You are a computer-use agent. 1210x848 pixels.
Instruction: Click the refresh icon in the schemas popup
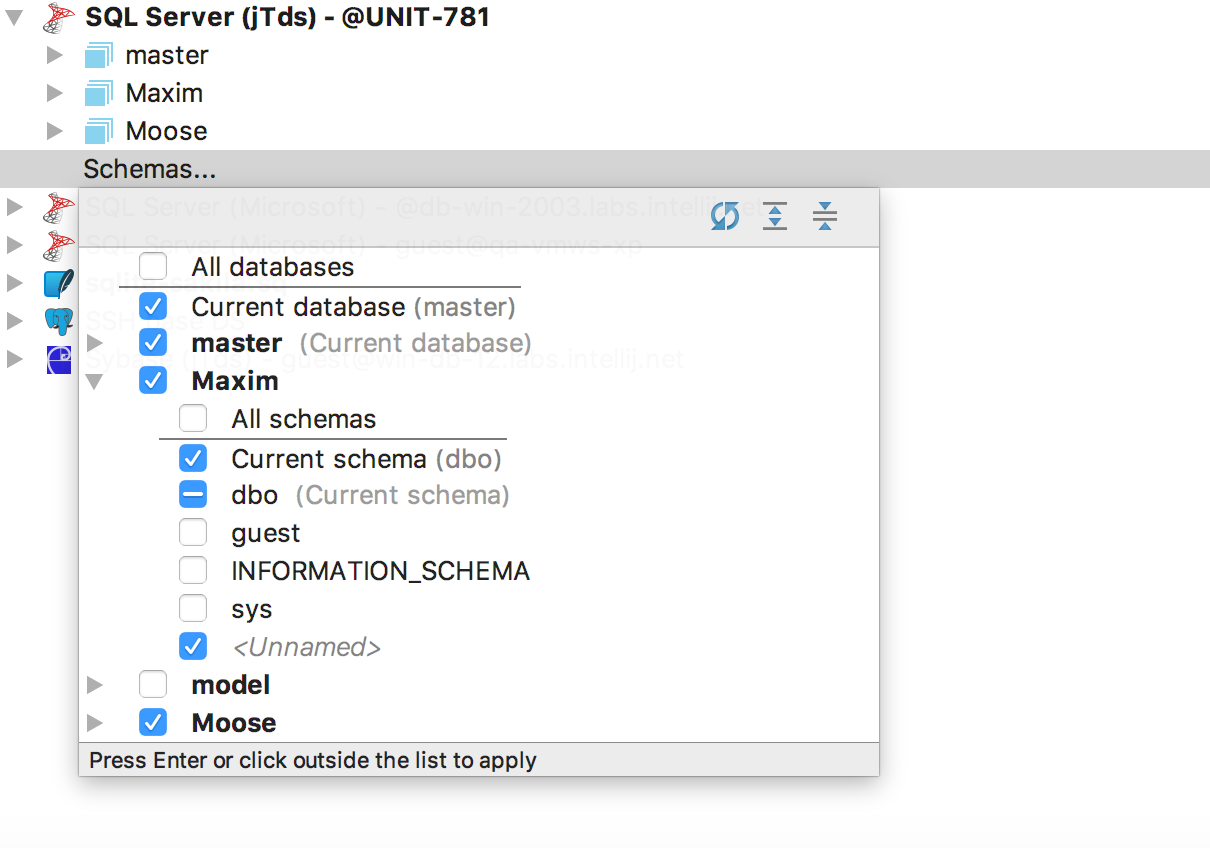point(725,216)
